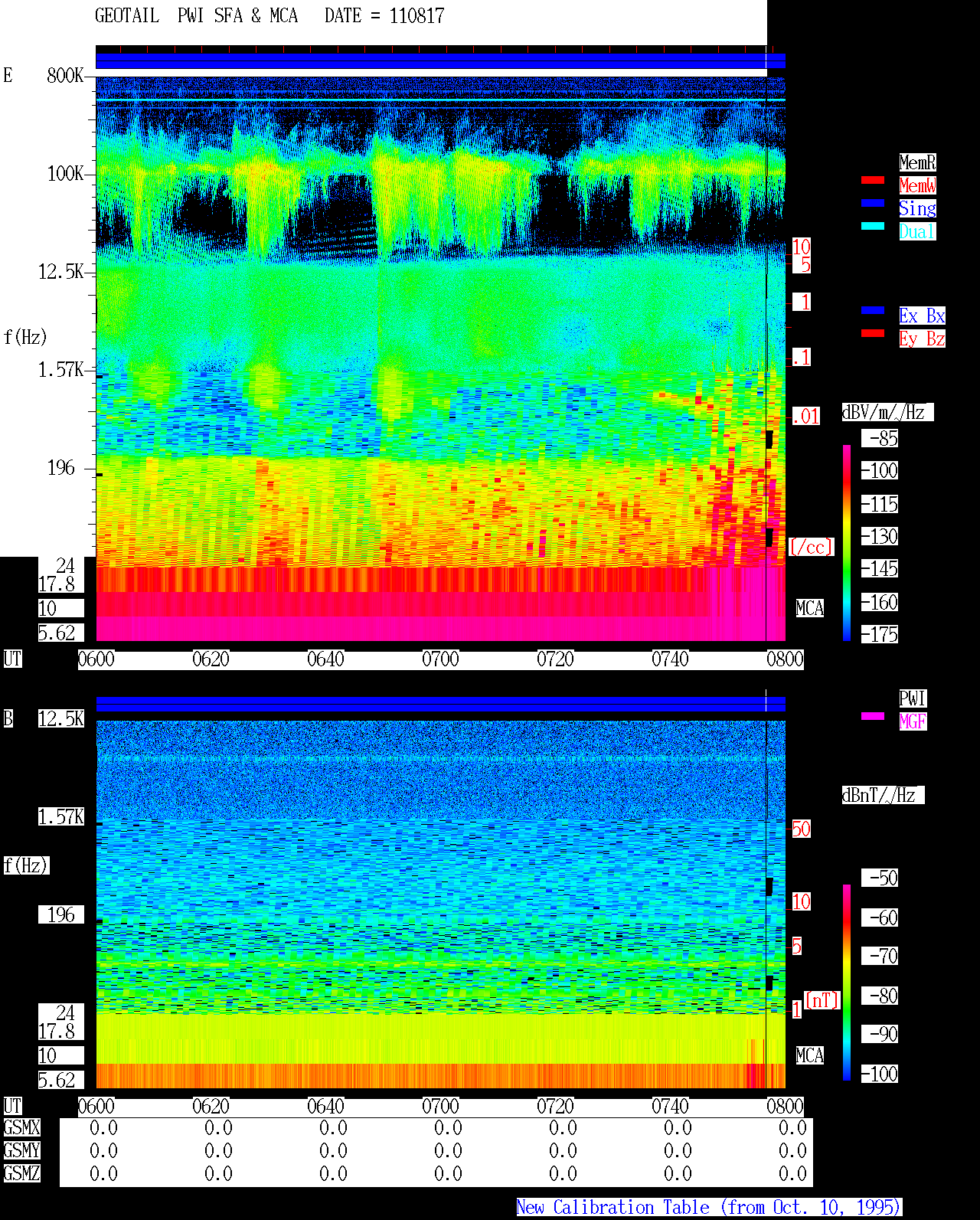Image resolution: width=980 pixels, height=1220 pixels.
Task: Click the 0700 tick on upper UT axis
Action: tap(441, 659)
